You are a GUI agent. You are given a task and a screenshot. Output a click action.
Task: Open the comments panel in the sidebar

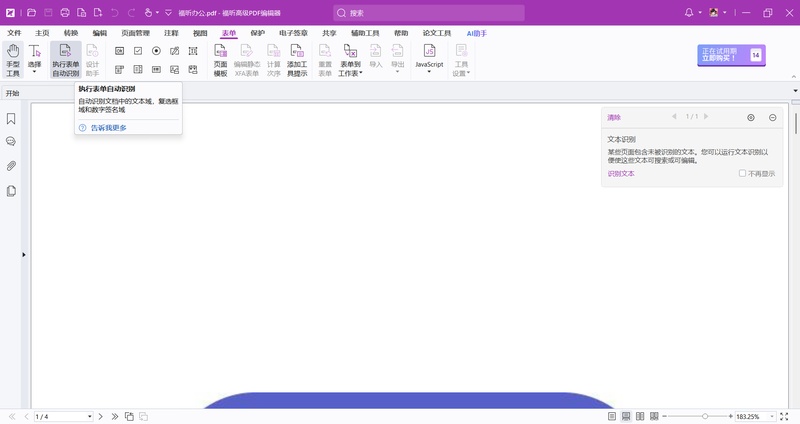(11, 142)
